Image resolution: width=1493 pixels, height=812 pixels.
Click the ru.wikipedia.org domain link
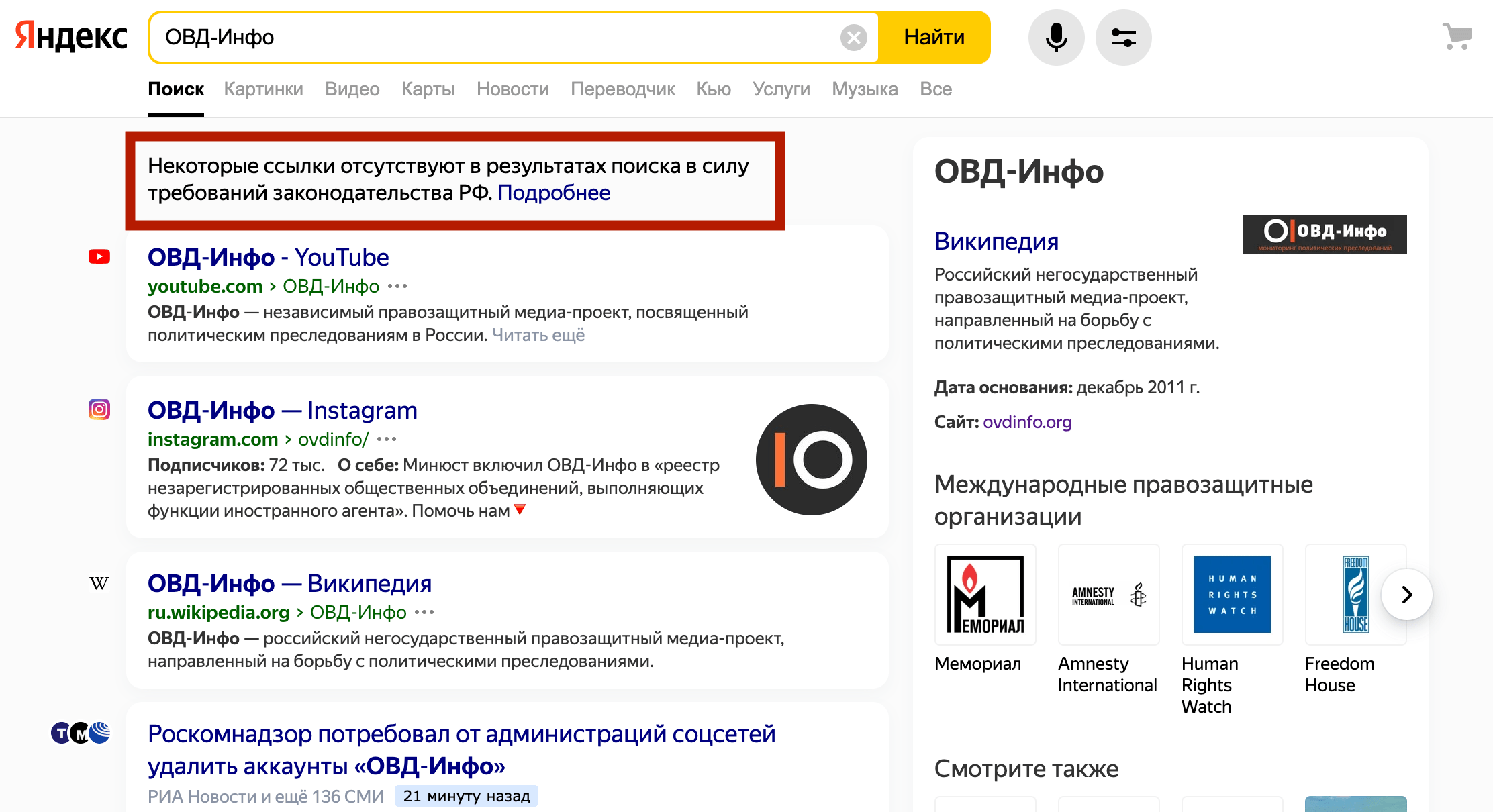(218, 613)
